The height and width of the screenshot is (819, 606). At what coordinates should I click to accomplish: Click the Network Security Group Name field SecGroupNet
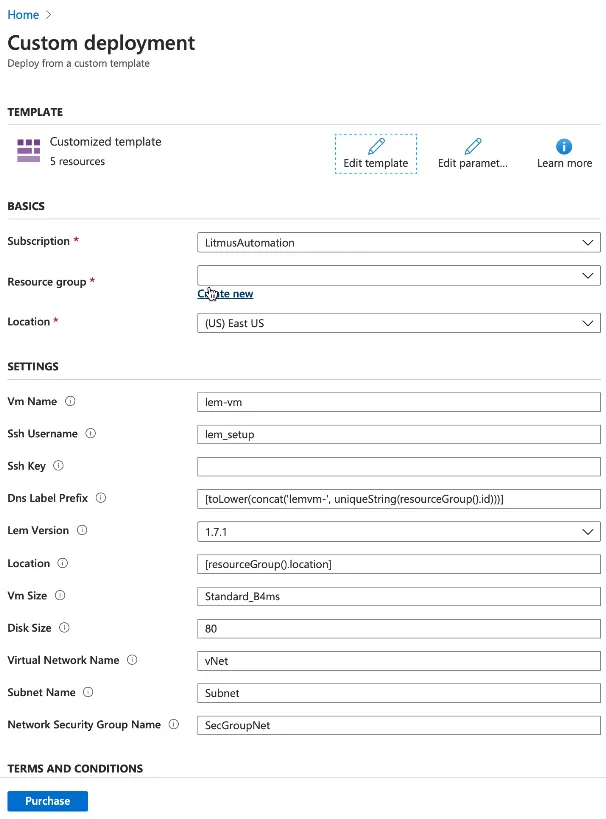(399, 725)
